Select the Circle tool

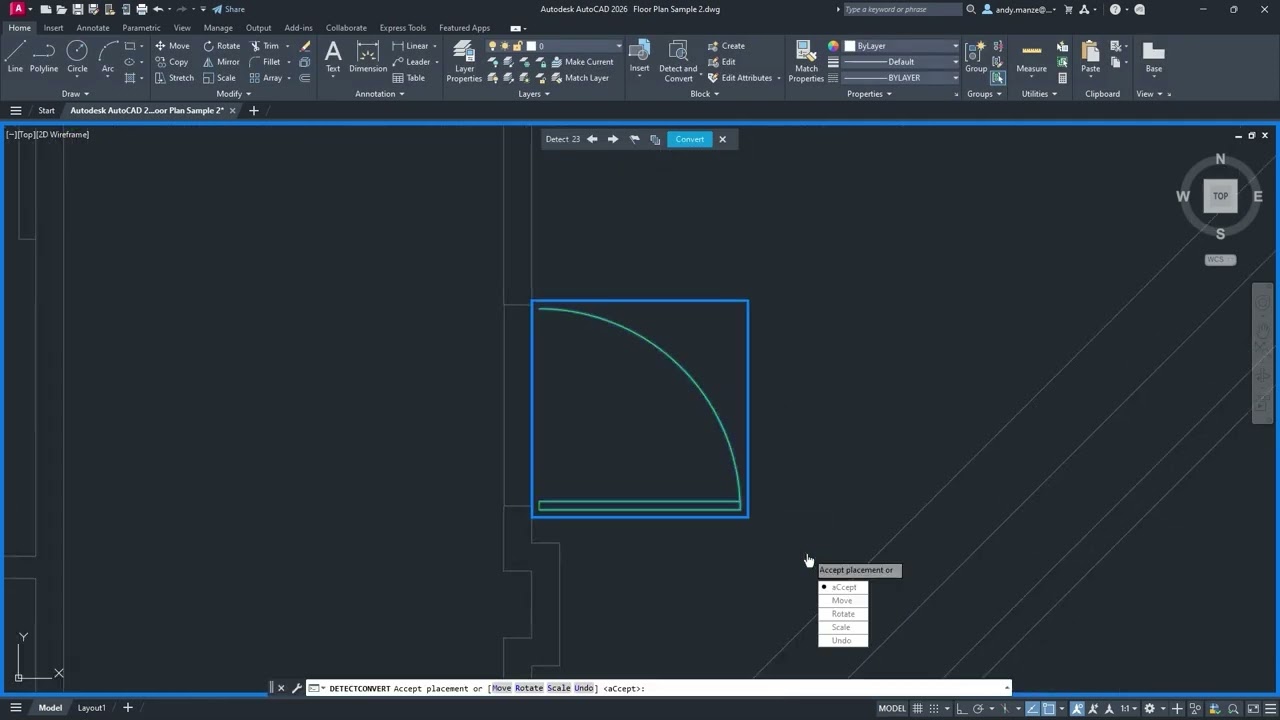(77, 58)
